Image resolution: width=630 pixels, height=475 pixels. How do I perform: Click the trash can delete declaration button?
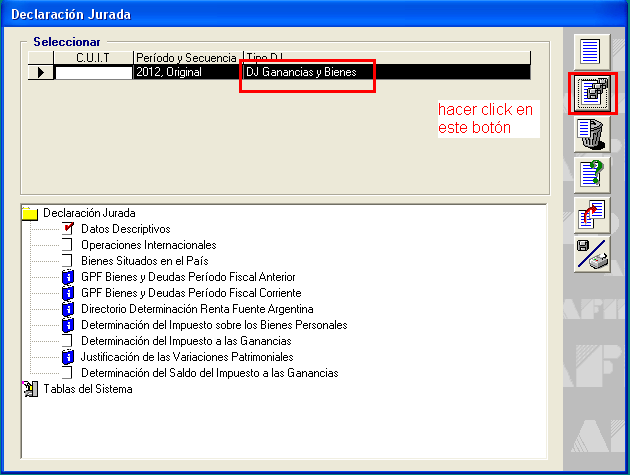[592, 134]
